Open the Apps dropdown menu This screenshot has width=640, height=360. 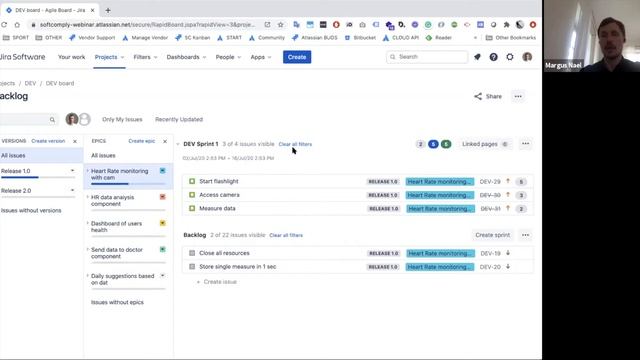(x=261, y=57)
